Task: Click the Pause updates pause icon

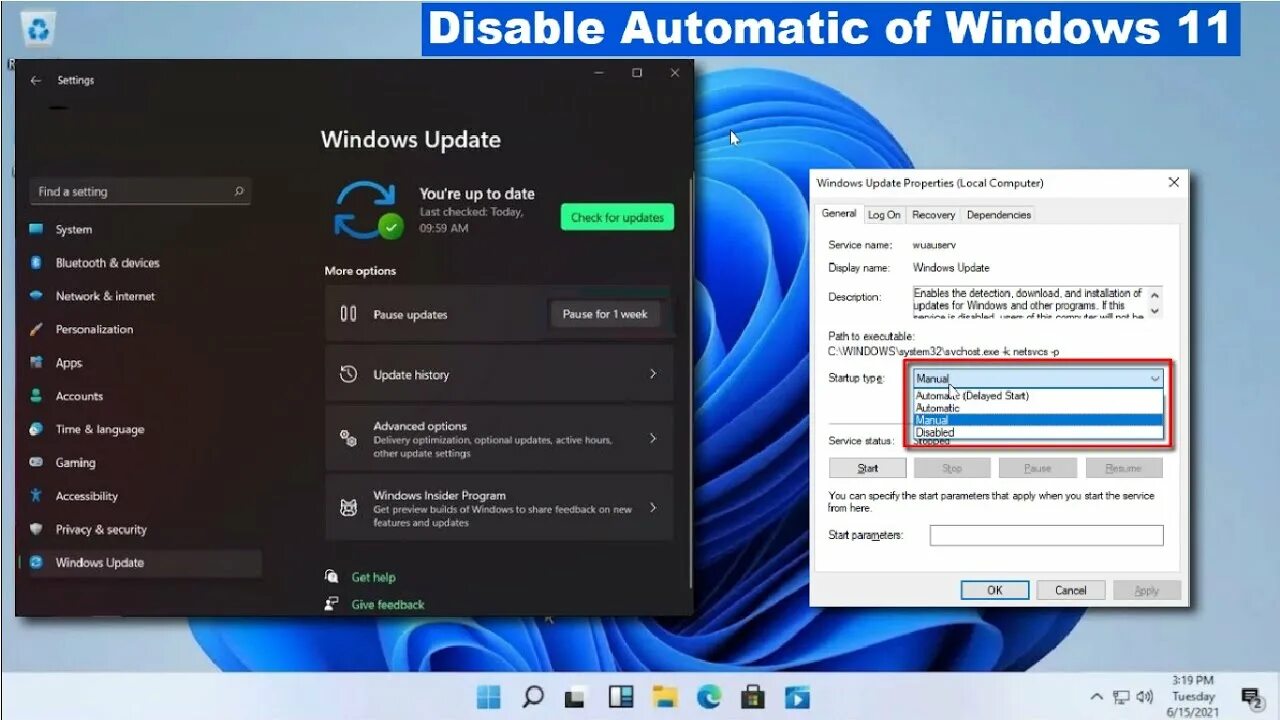Action: tap(348, 314)
